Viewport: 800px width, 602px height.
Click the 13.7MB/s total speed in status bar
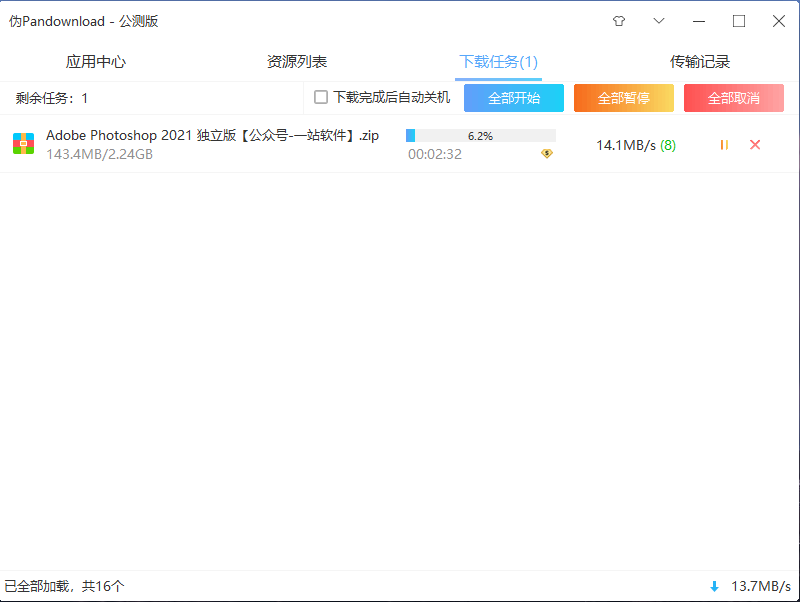pos(761,586)
